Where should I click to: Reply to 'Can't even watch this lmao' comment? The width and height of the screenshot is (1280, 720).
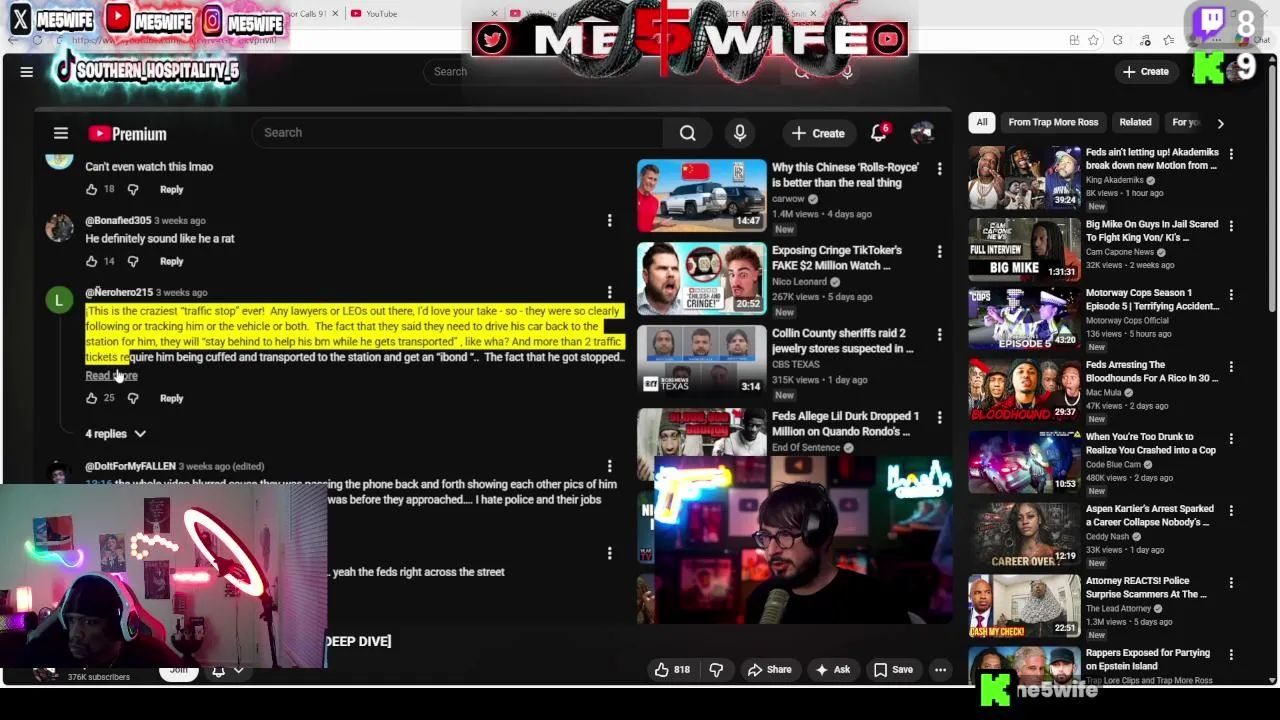pyautogui.click(x=171, y=189)
